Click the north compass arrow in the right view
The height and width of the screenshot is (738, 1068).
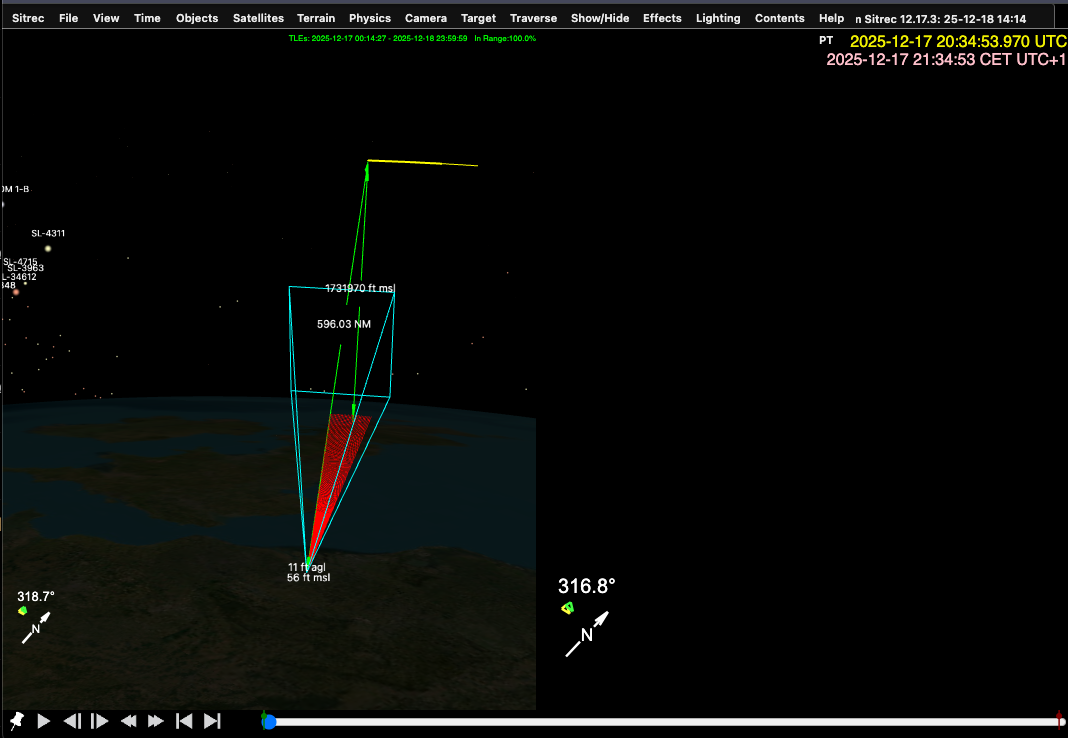pyautogui.click(x=587, y=633)
